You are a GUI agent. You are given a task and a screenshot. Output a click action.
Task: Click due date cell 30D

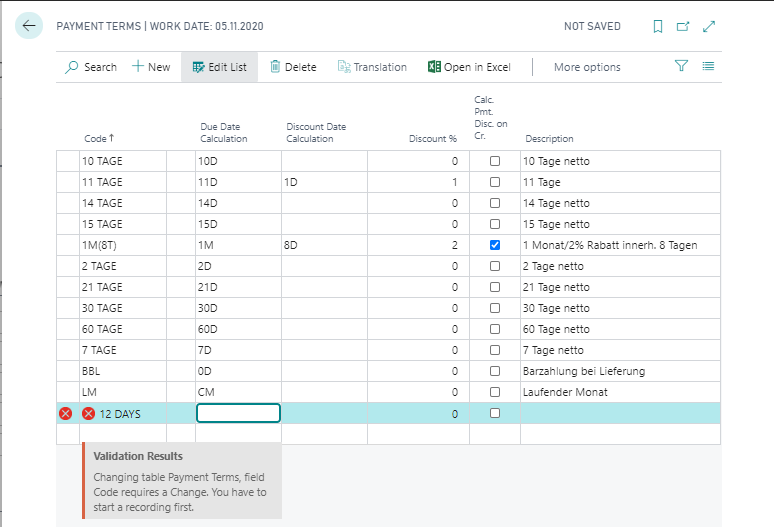(238, 308)
